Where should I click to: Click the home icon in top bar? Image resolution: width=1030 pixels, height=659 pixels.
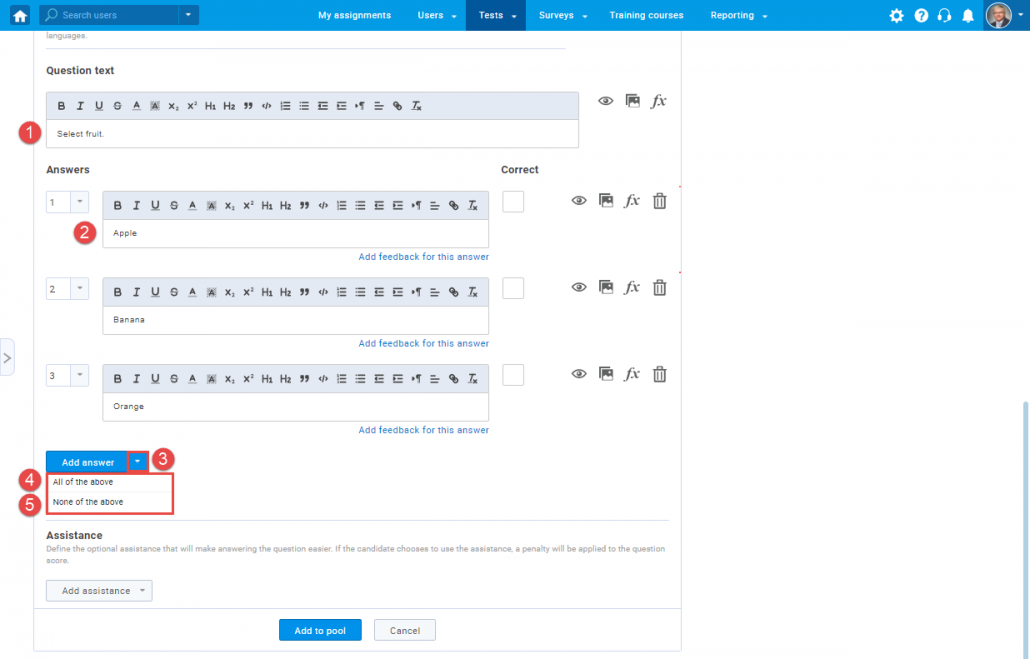pos(20,15)
